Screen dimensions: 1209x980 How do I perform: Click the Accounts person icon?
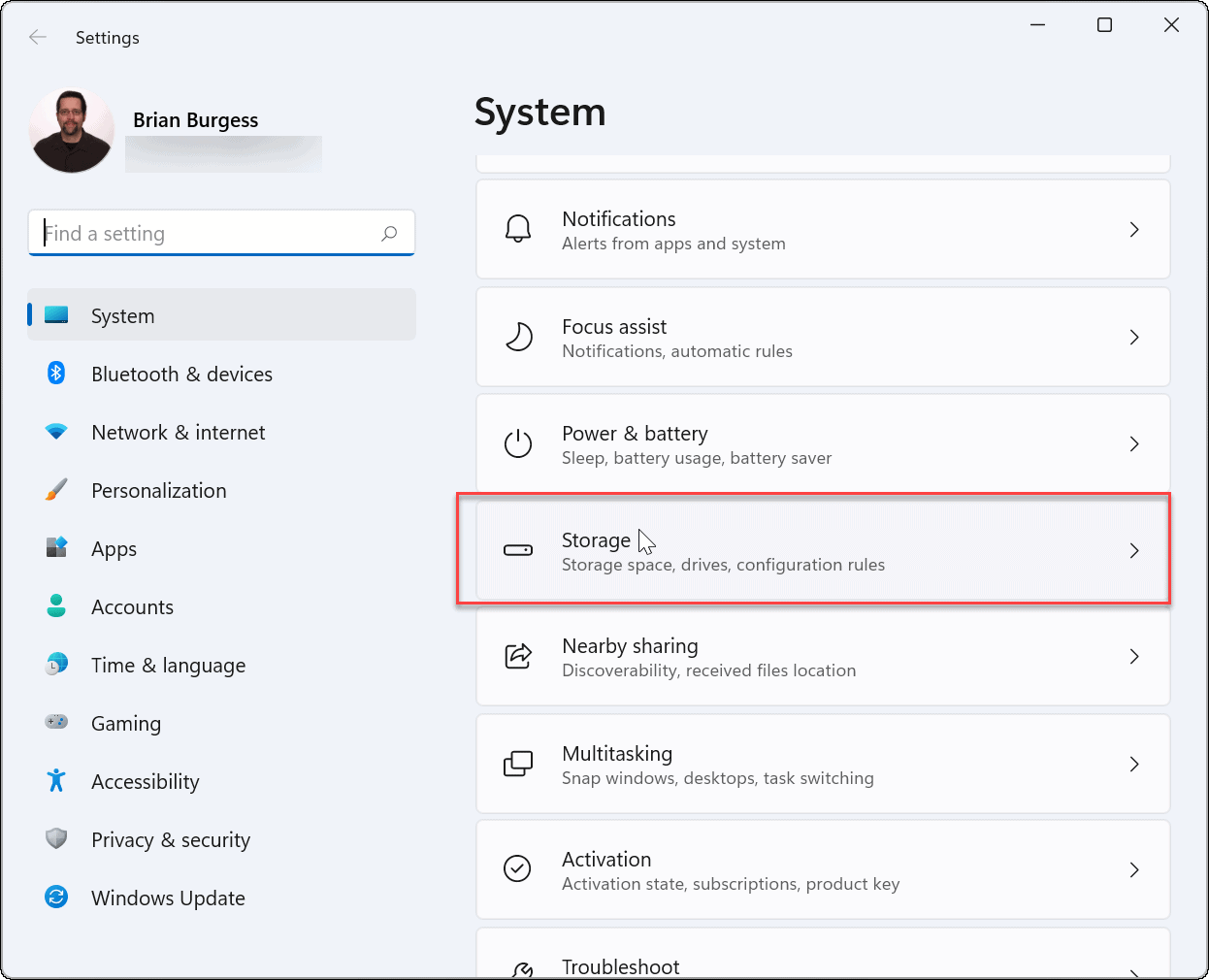tap(56, 605)
